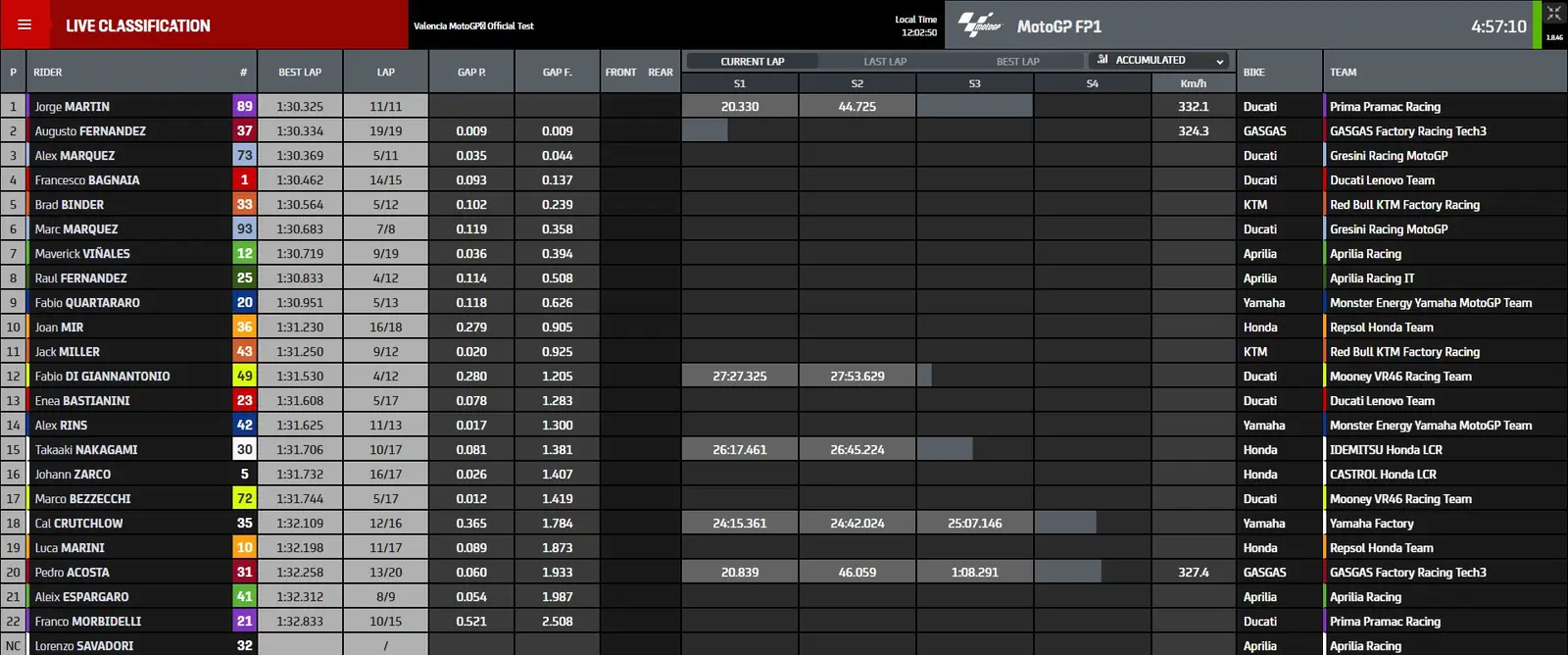Screen dimensions: 1568x655
Task: Select rider Marc MARQUEZ
Action: 76,228
